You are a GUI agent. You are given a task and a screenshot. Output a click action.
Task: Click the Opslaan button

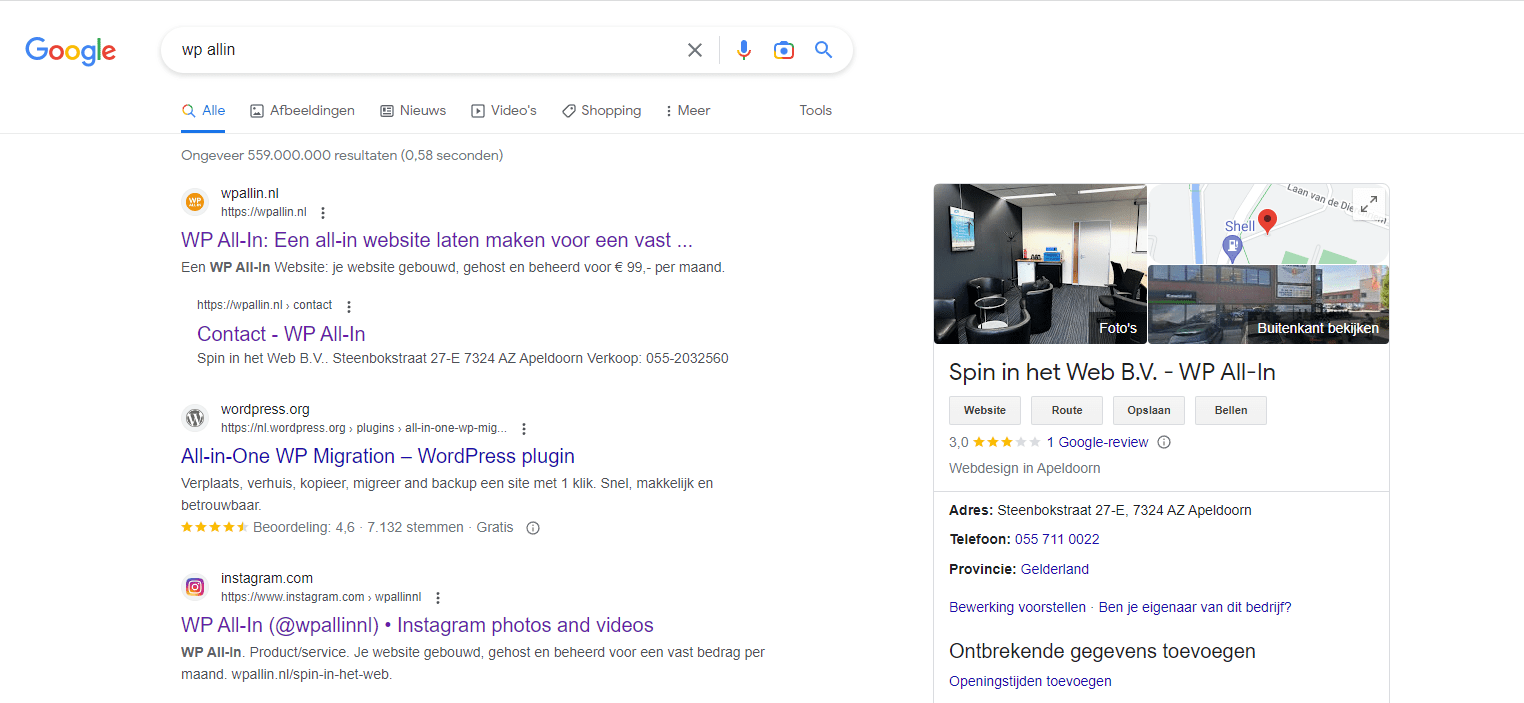1149,410
